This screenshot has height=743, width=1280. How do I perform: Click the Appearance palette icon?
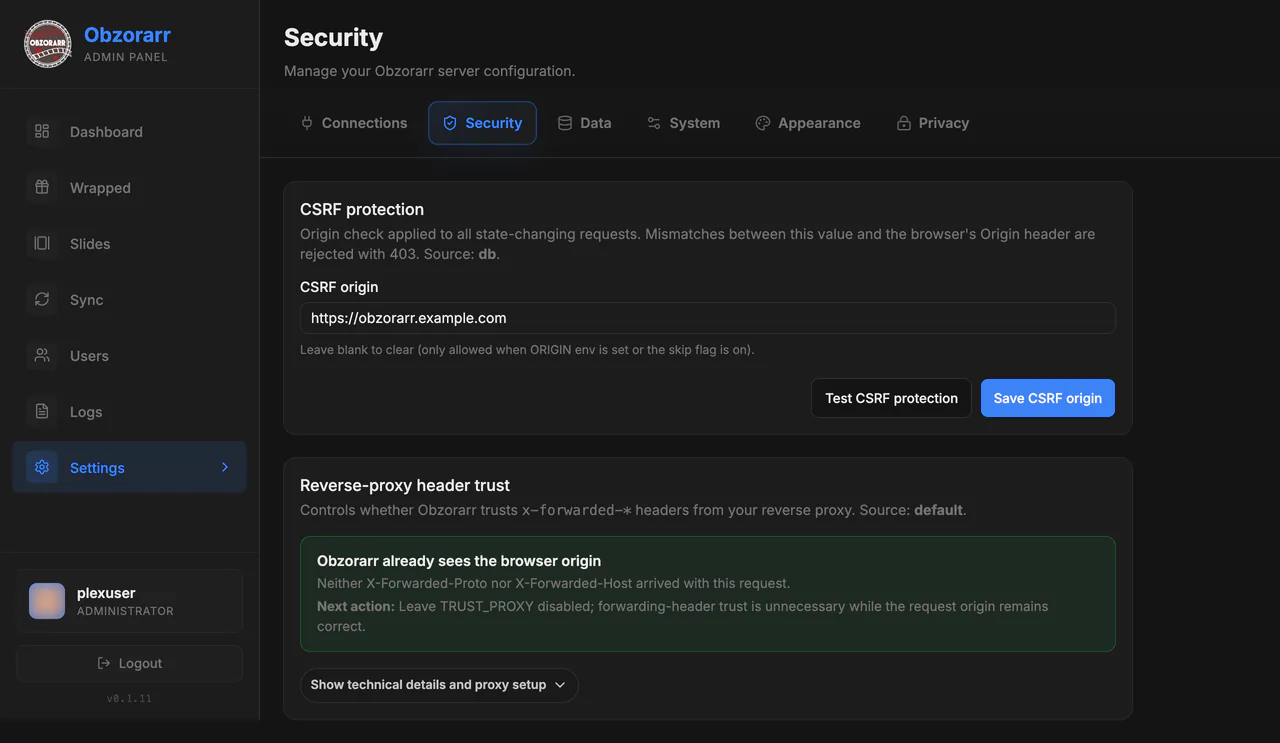tap(763, 123)
